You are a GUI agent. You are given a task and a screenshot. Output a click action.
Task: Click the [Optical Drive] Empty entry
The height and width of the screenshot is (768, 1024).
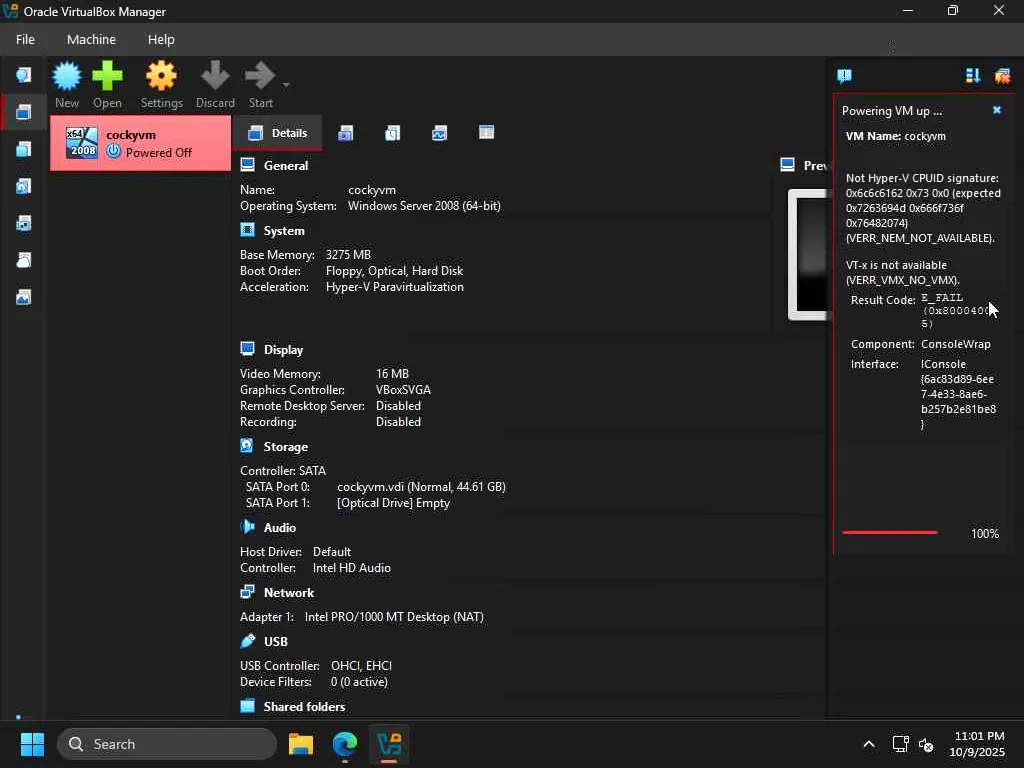pos(393,504)
